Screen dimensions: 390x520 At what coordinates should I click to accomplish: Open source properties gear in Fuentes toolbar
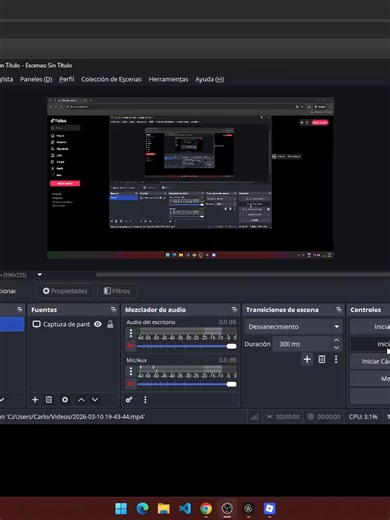[x=65, y=399]
